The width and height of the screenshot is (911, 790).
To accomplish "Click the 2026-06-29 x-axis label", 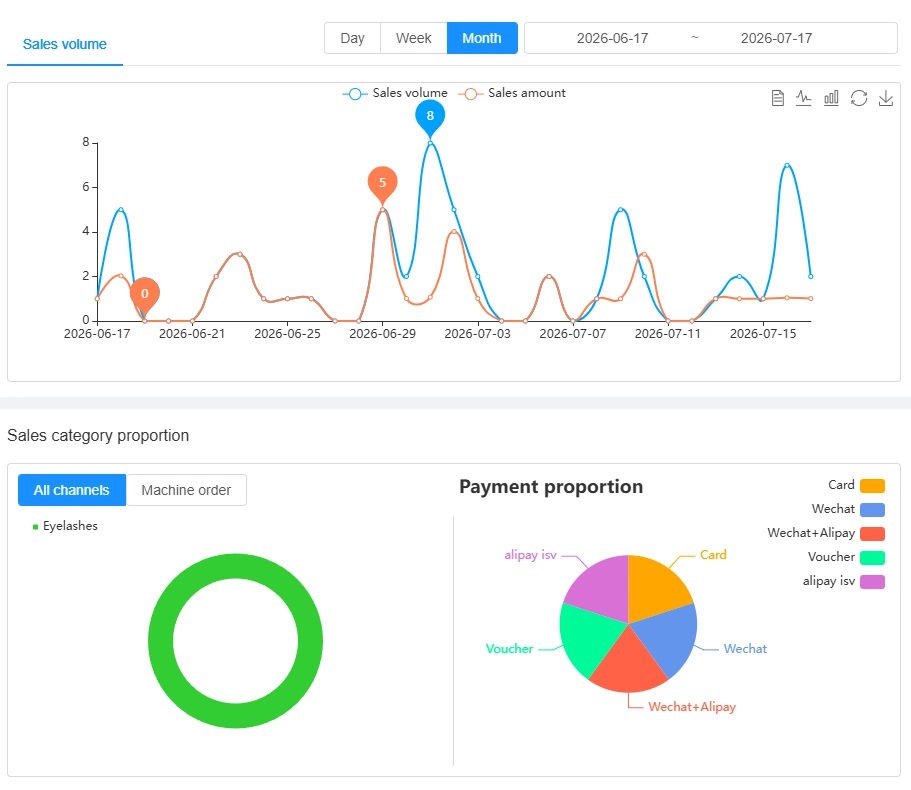I will (382, 334).
